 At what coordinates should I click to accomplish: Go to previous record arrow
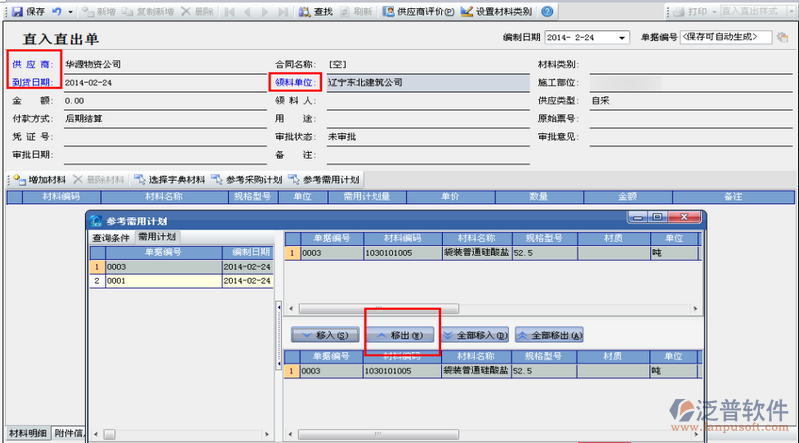247,12
